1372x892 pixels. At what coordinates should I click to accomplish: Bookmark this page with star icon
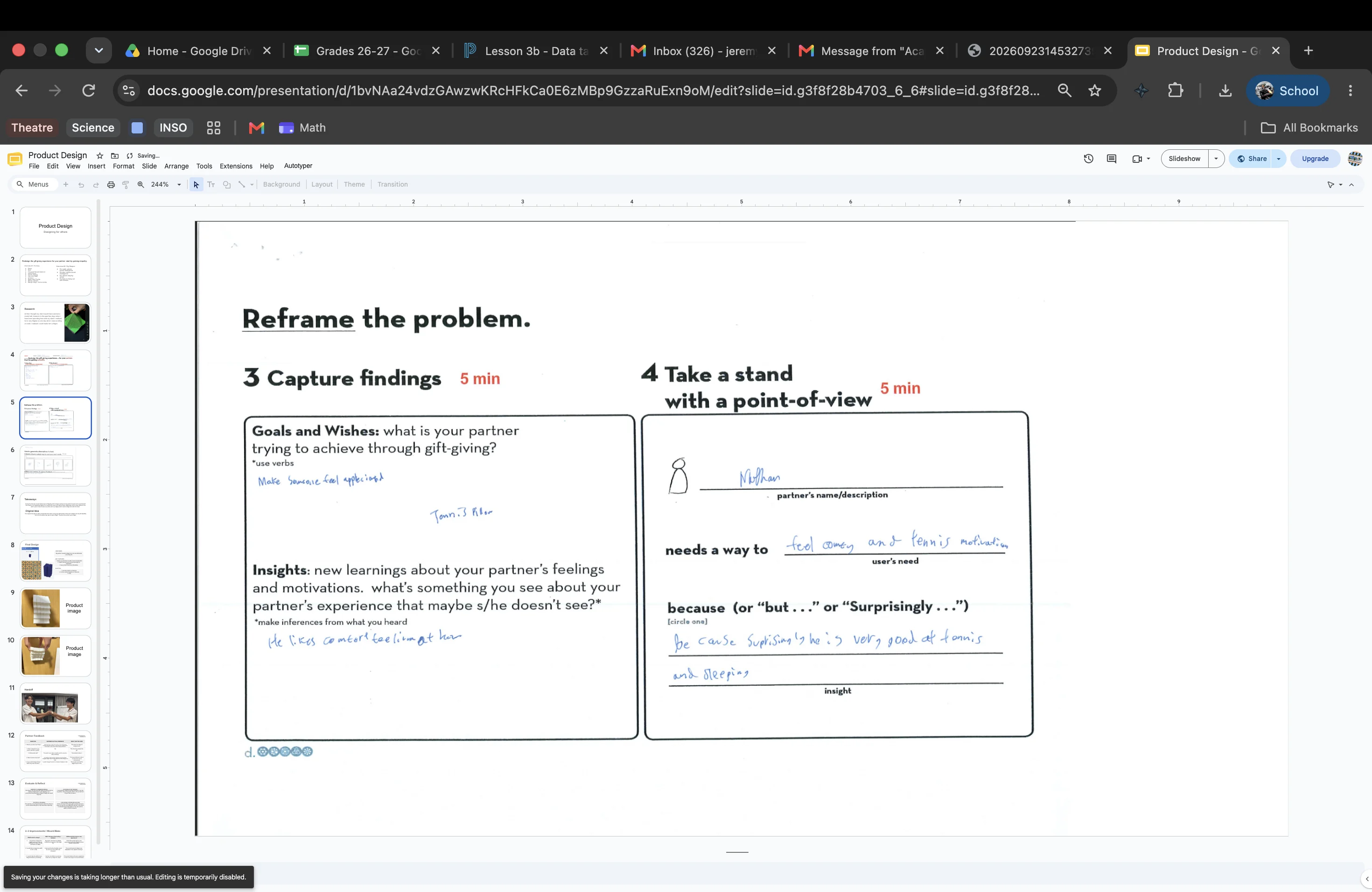pos(1095,91)
